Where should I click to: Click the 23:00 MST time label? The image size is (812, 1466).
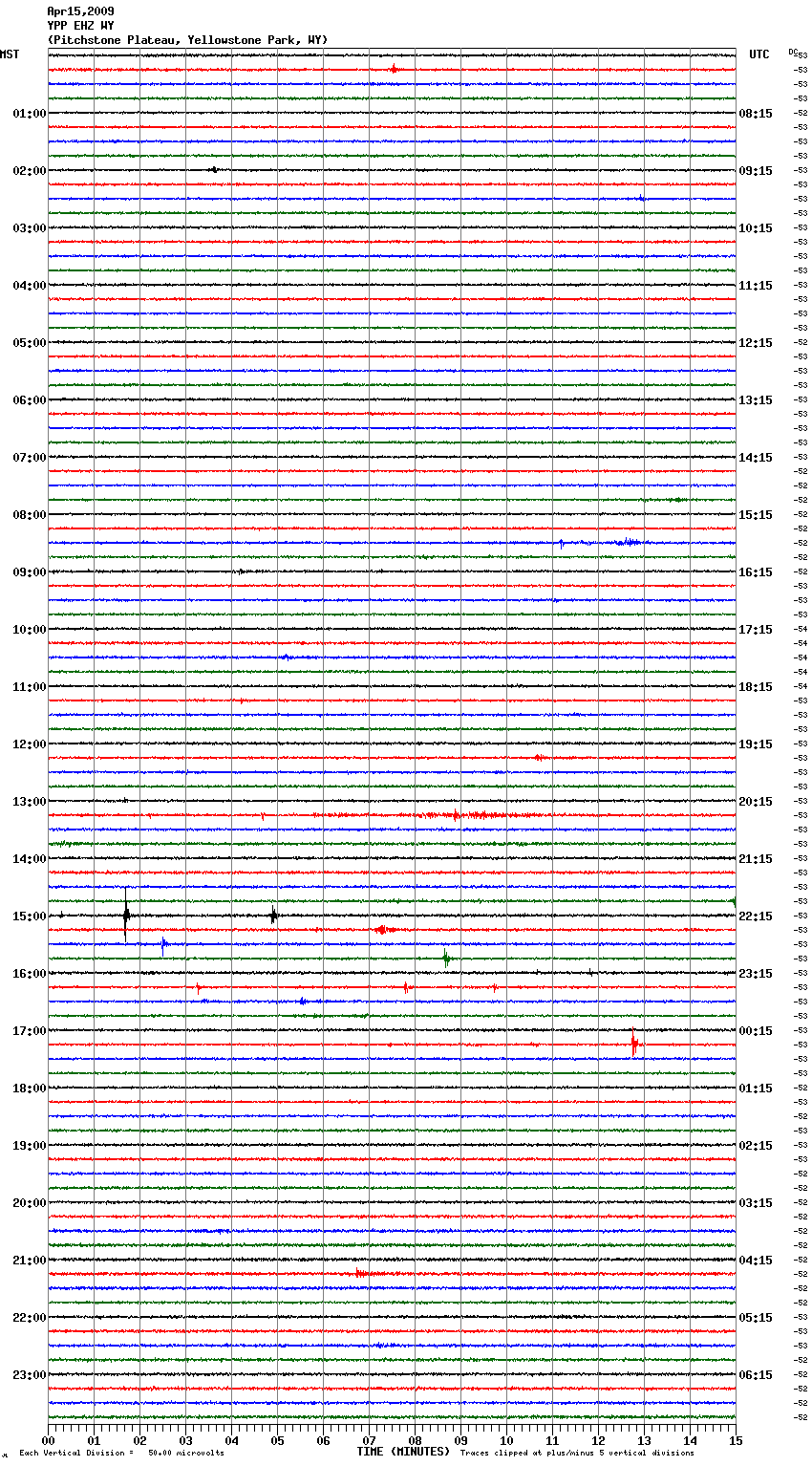pyautogui.click(x=29, y=1375)
